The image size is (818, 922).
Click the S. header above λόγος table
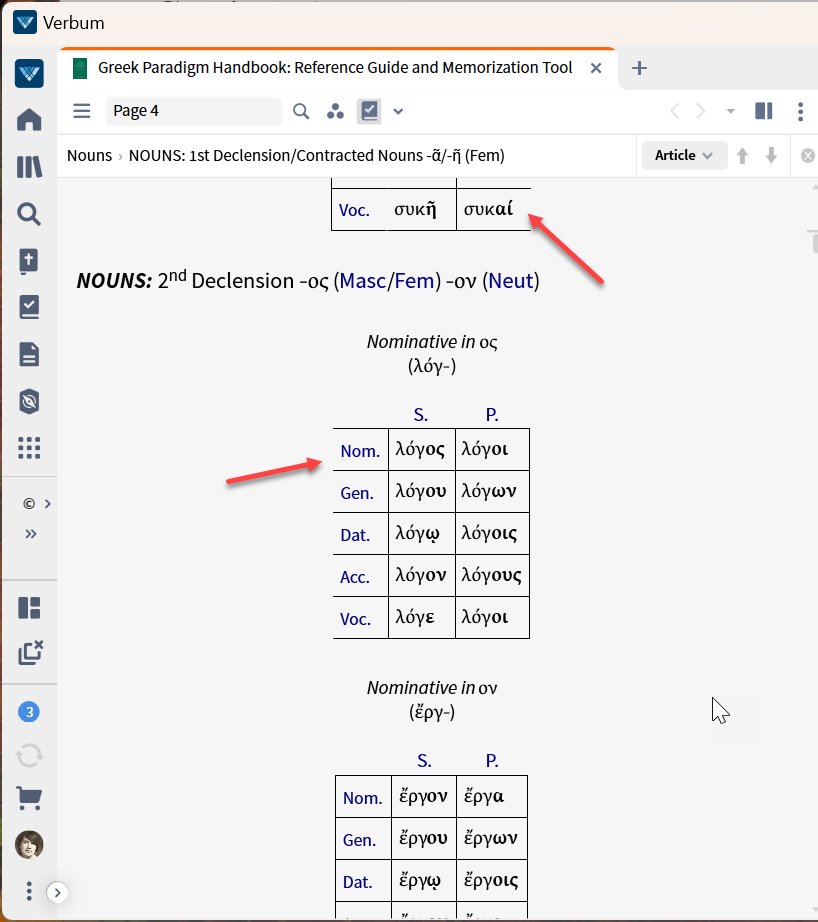pyautogui.click(x=420, y=415)
